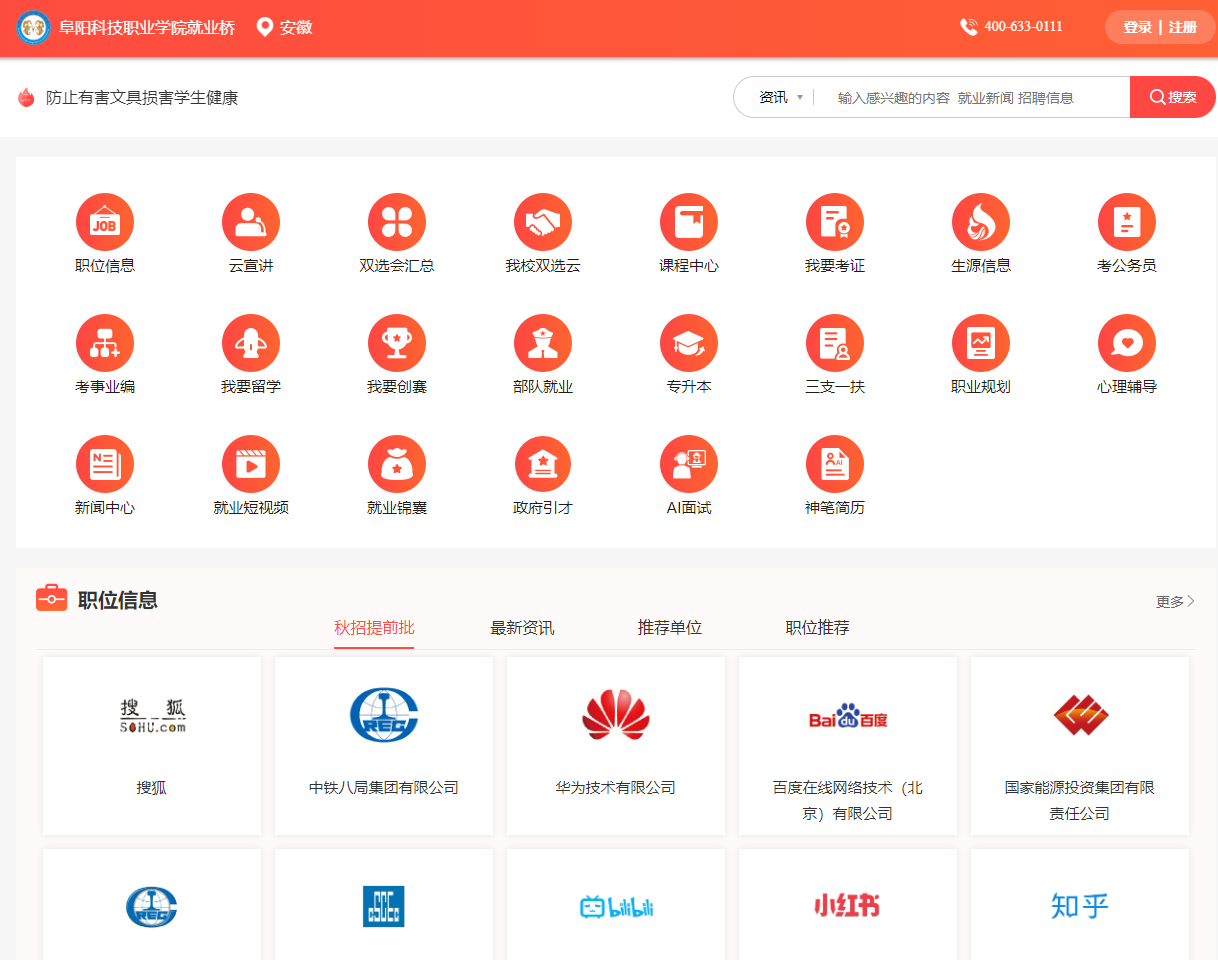Open the 双选会汇总 icon
Screen dimensions: 1218x960
pyautogui.click(x=397, y=222)
